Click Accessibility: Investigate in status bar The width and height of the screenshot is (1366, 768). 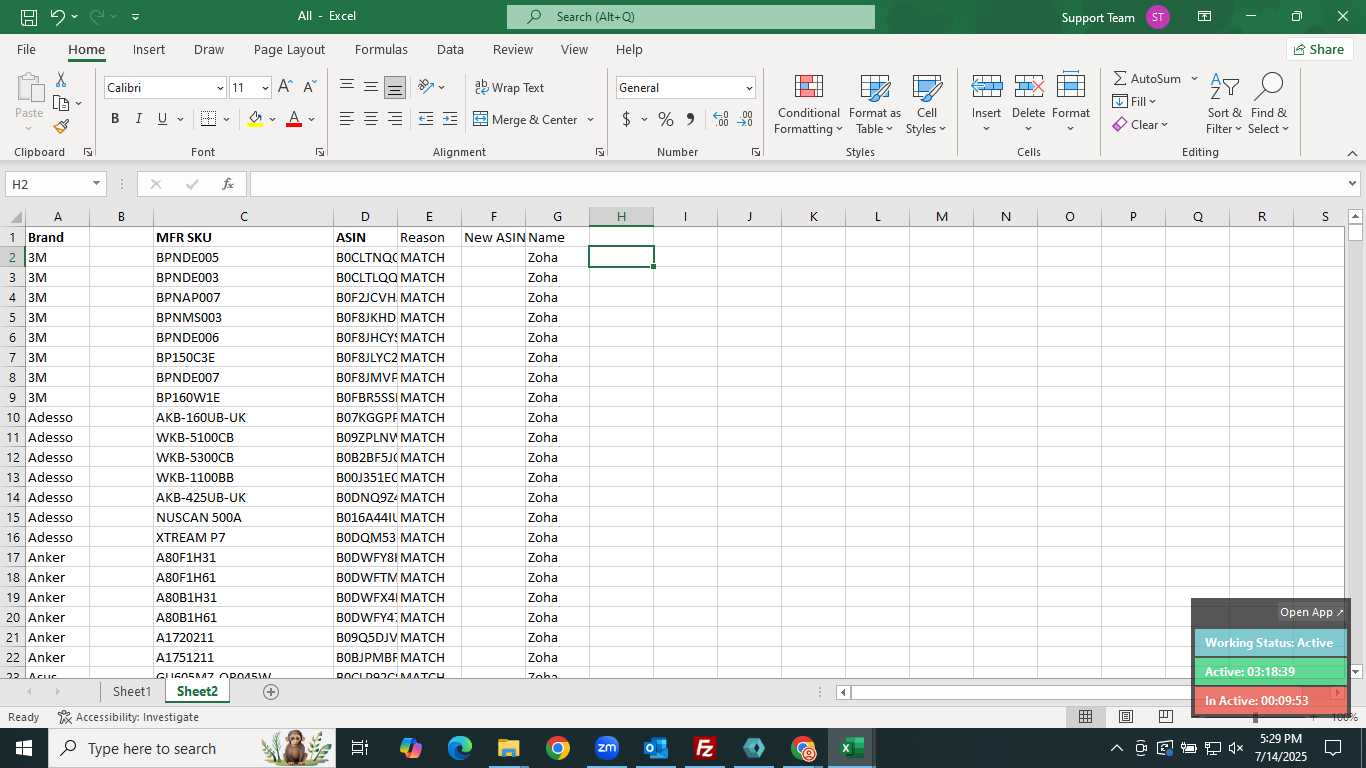128,717
